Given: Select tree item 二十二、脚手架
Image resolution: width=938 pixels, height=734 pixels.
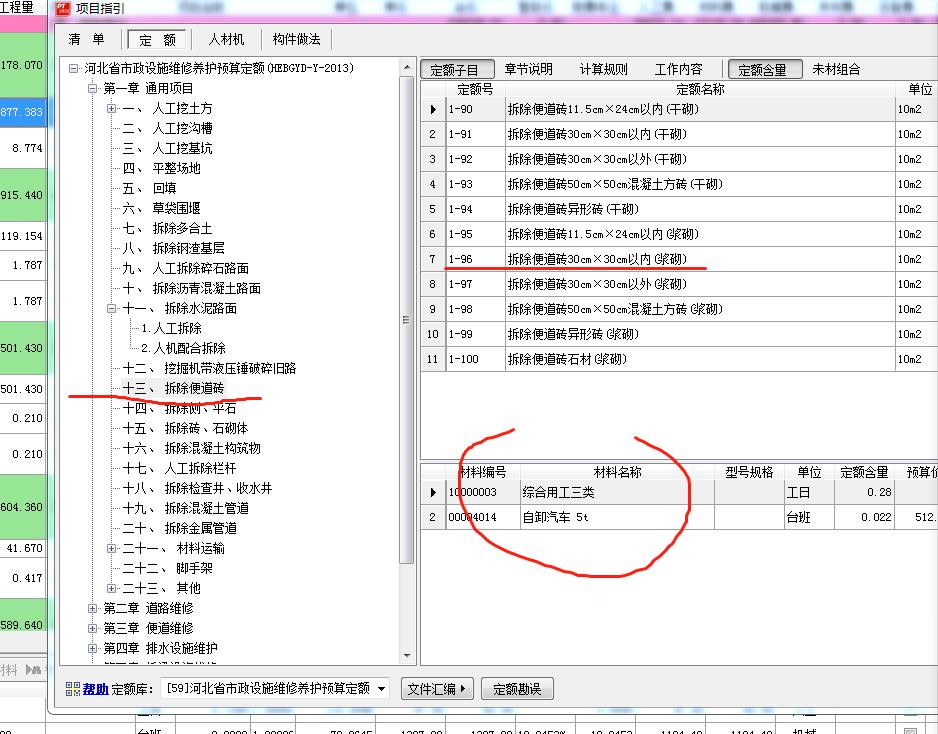Looking at the screenshot, I should pyautogui.click(x=168, y=568).
